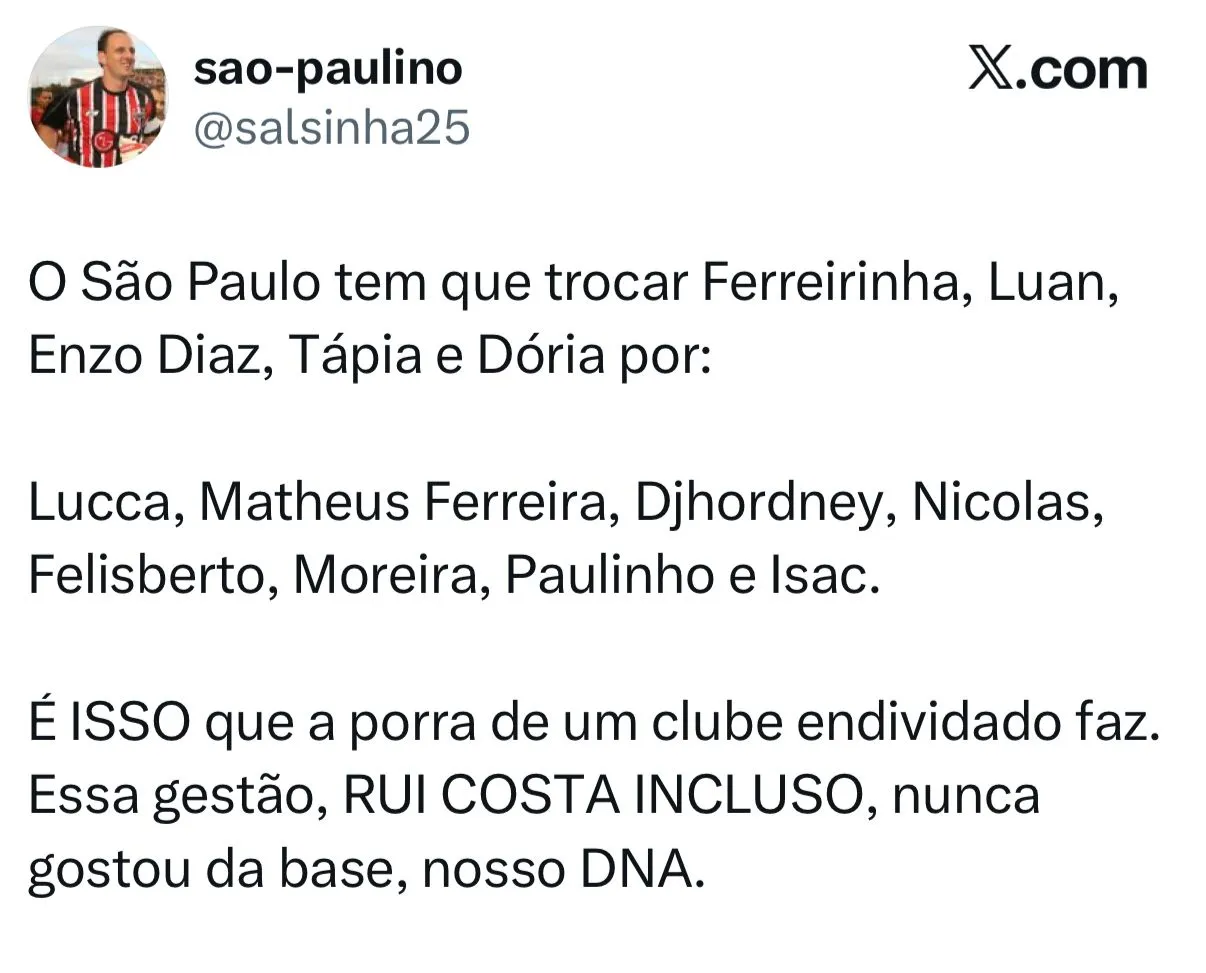Click the X.com logo
This screenshot has width=1206, height=973.
click(x=1057, y=70)
